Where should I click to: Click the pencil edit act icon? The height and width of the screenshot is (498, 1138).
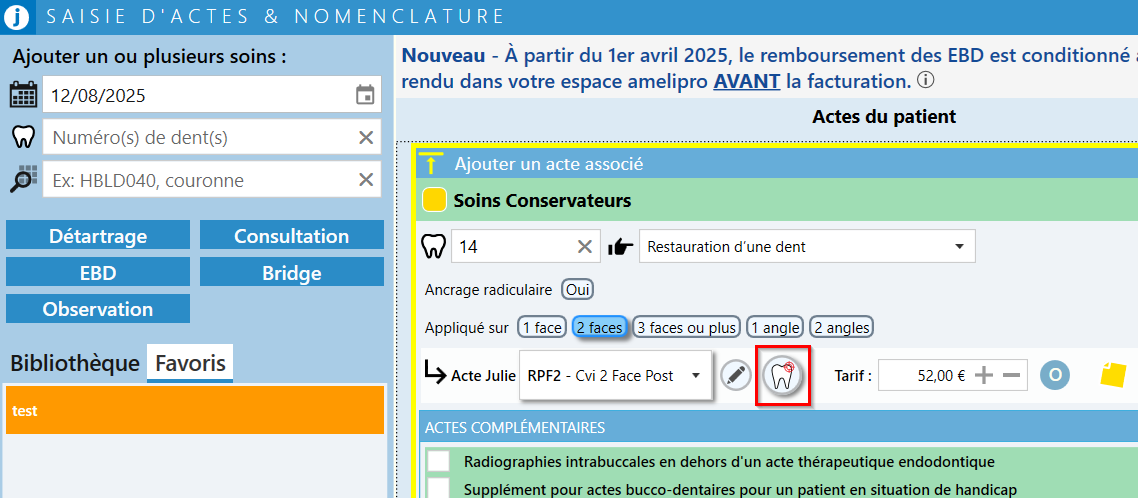pos(736,375)
